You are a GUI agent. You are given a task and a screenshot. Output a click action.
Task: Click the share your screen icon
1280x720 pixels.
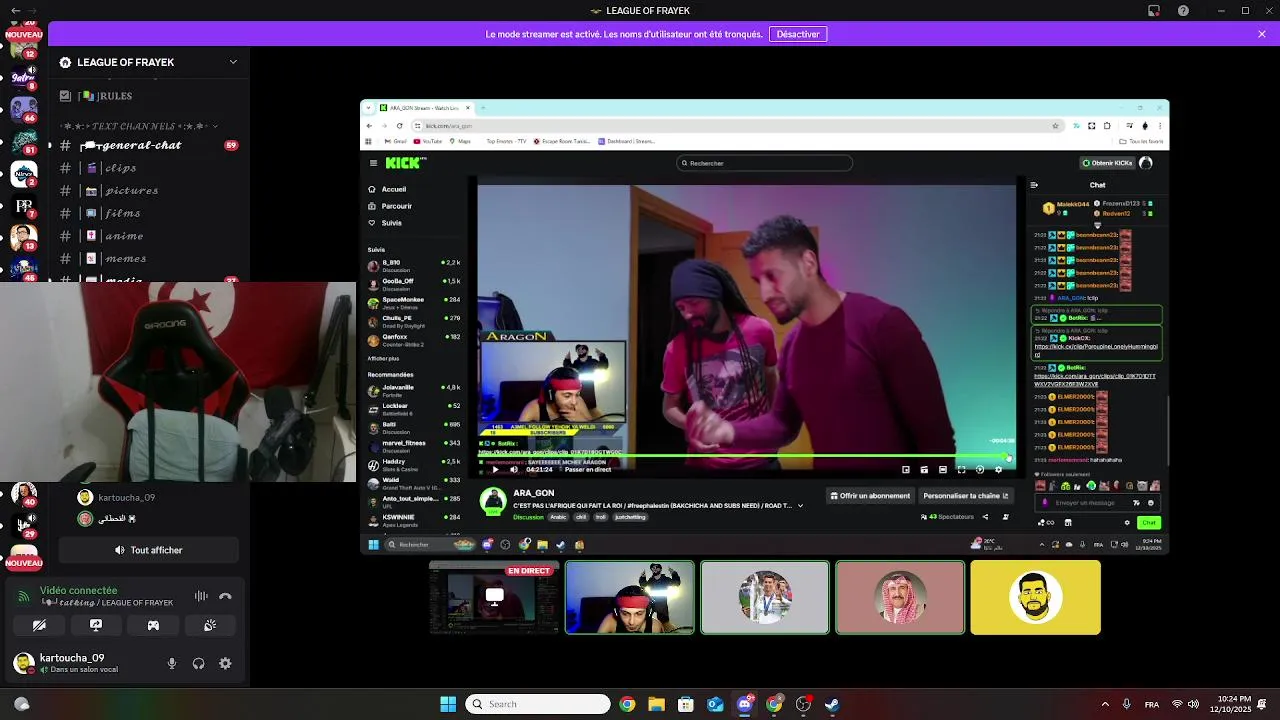96,625
